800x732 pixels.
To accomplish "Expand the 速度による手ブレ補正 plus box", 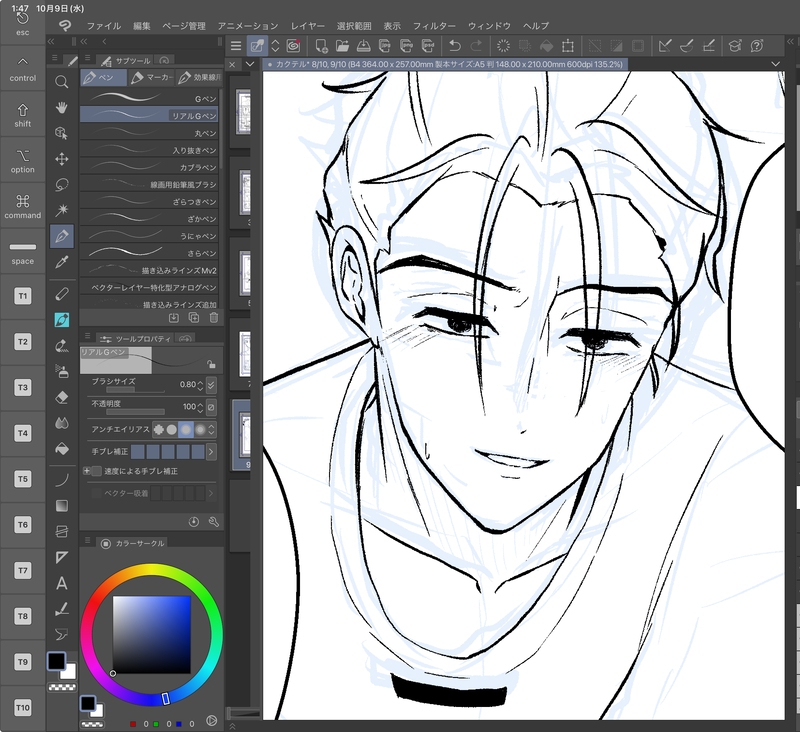I will pyautogui.click(x=86, y=471).
